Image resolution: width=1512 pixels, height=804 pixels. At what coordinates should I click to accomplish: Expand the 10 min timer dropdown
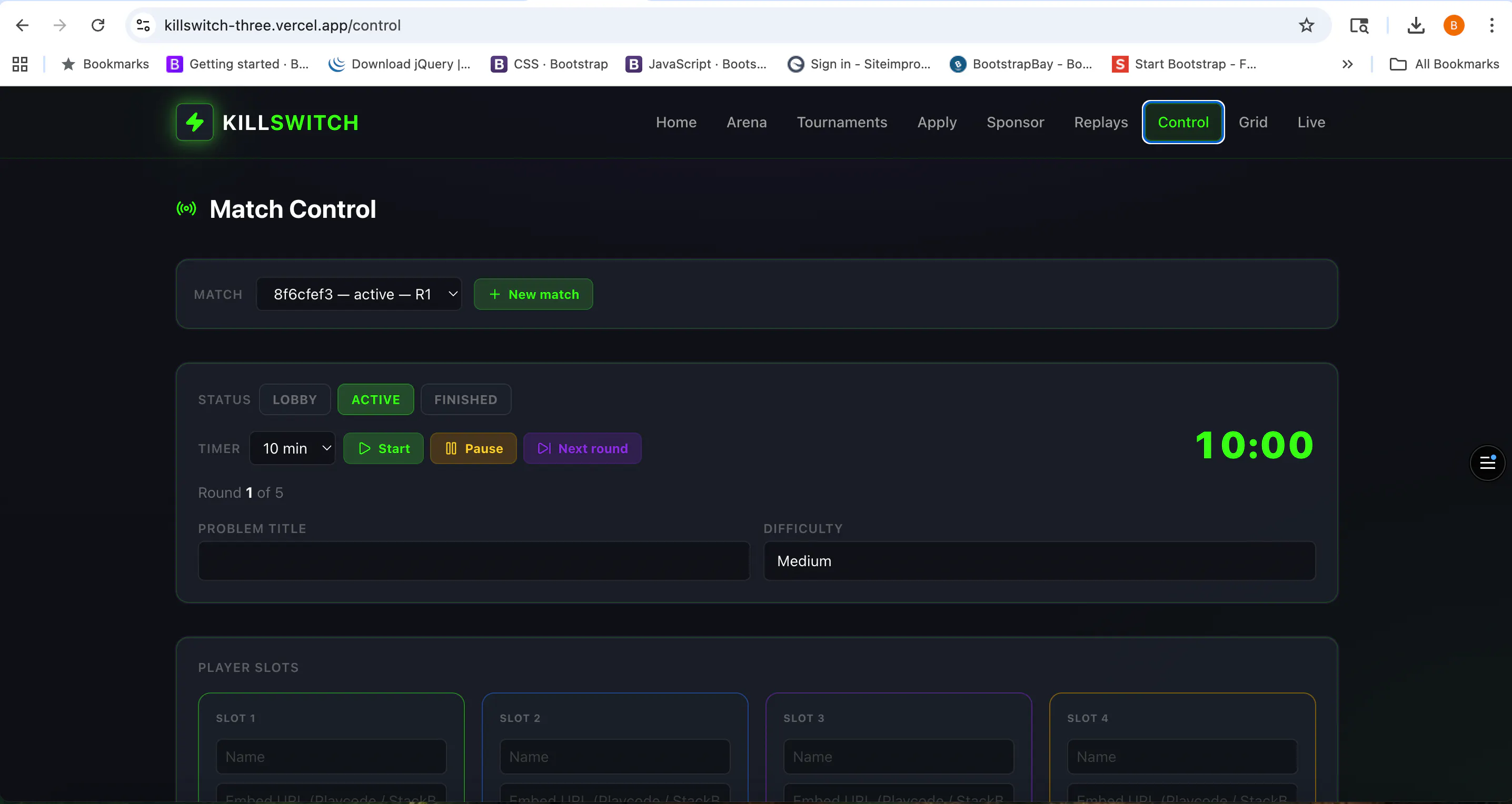click(292, 448)
